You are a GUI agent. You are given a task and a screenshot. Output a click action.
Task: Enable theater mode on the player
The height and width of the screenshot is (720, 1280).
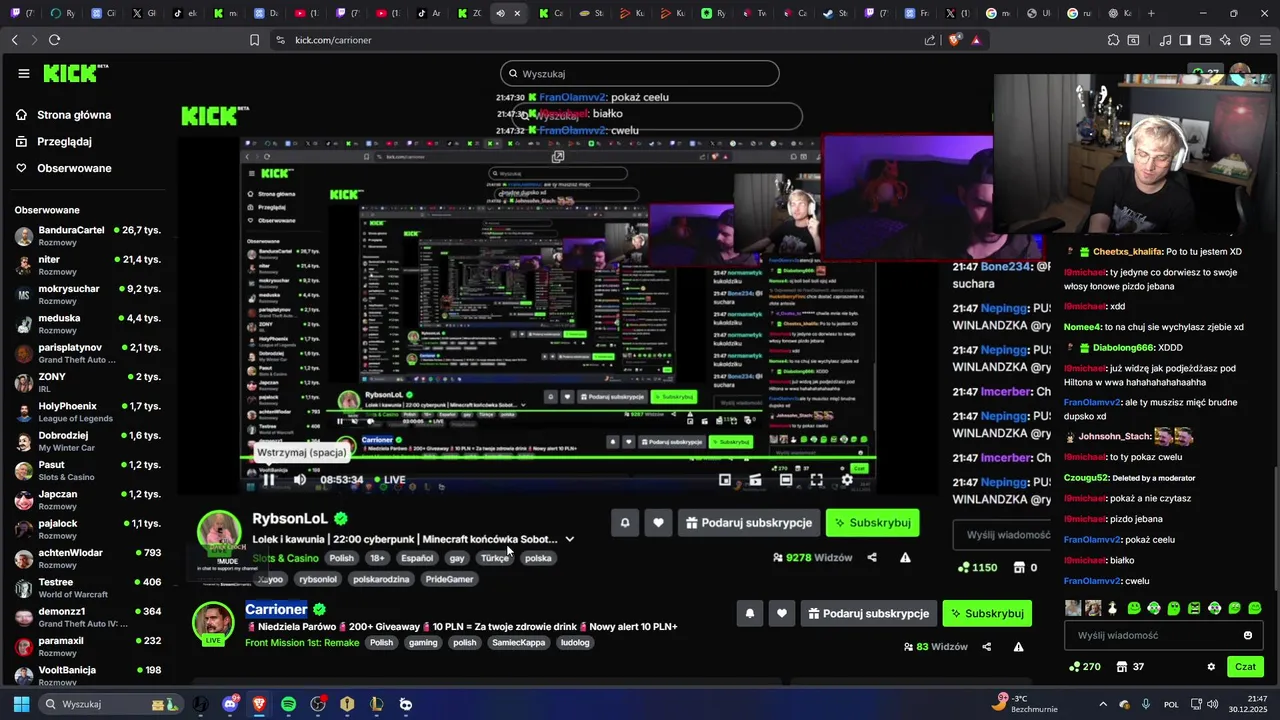(786, 480)
